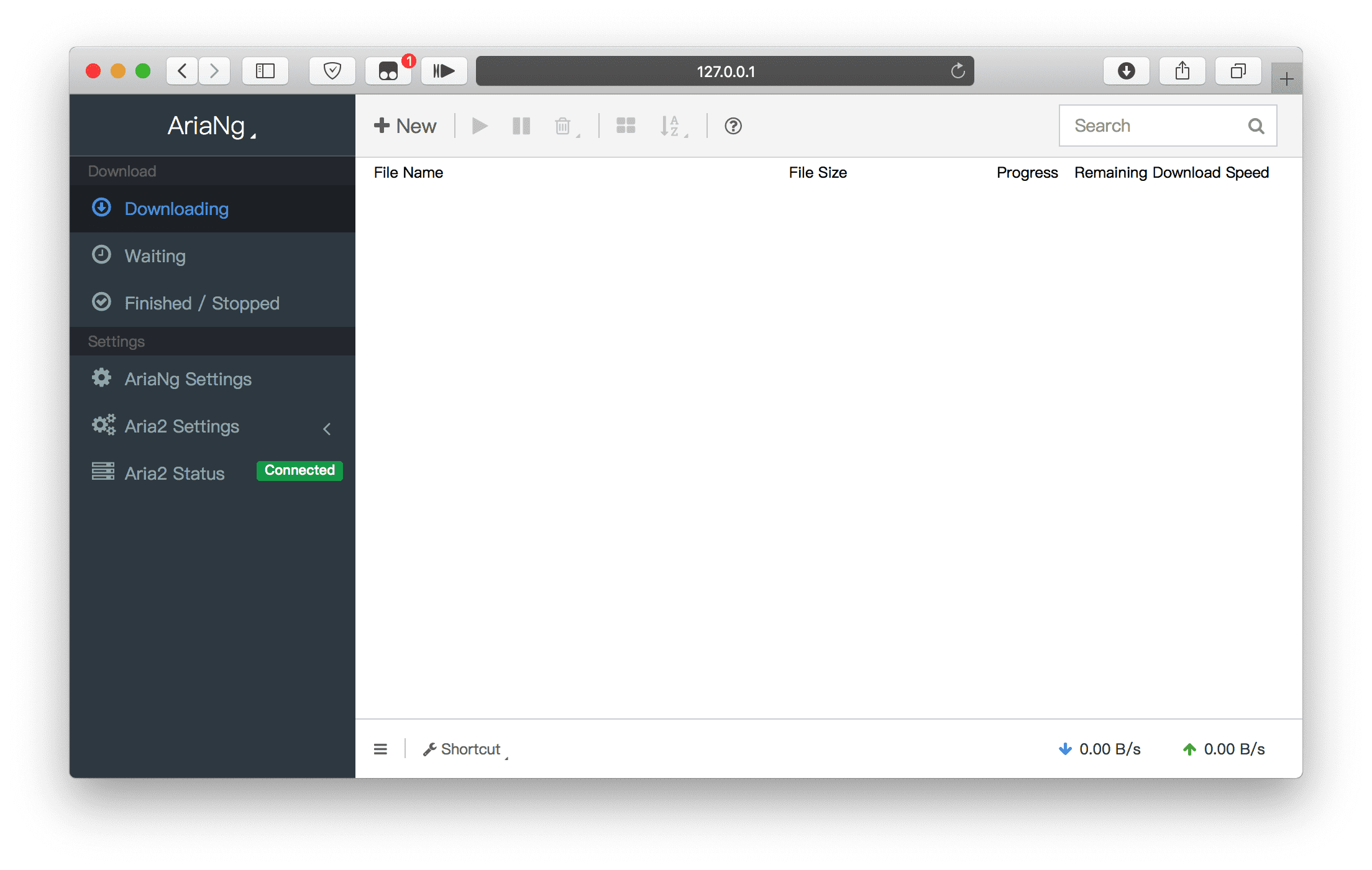
Task: Click the selection grid icon in toolbar
Action: click(x=625, y=126)
